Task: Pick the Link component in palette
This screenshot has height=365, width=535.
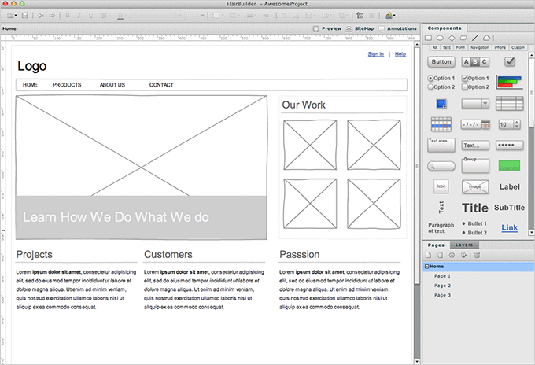Action: (x=509, y=228)
